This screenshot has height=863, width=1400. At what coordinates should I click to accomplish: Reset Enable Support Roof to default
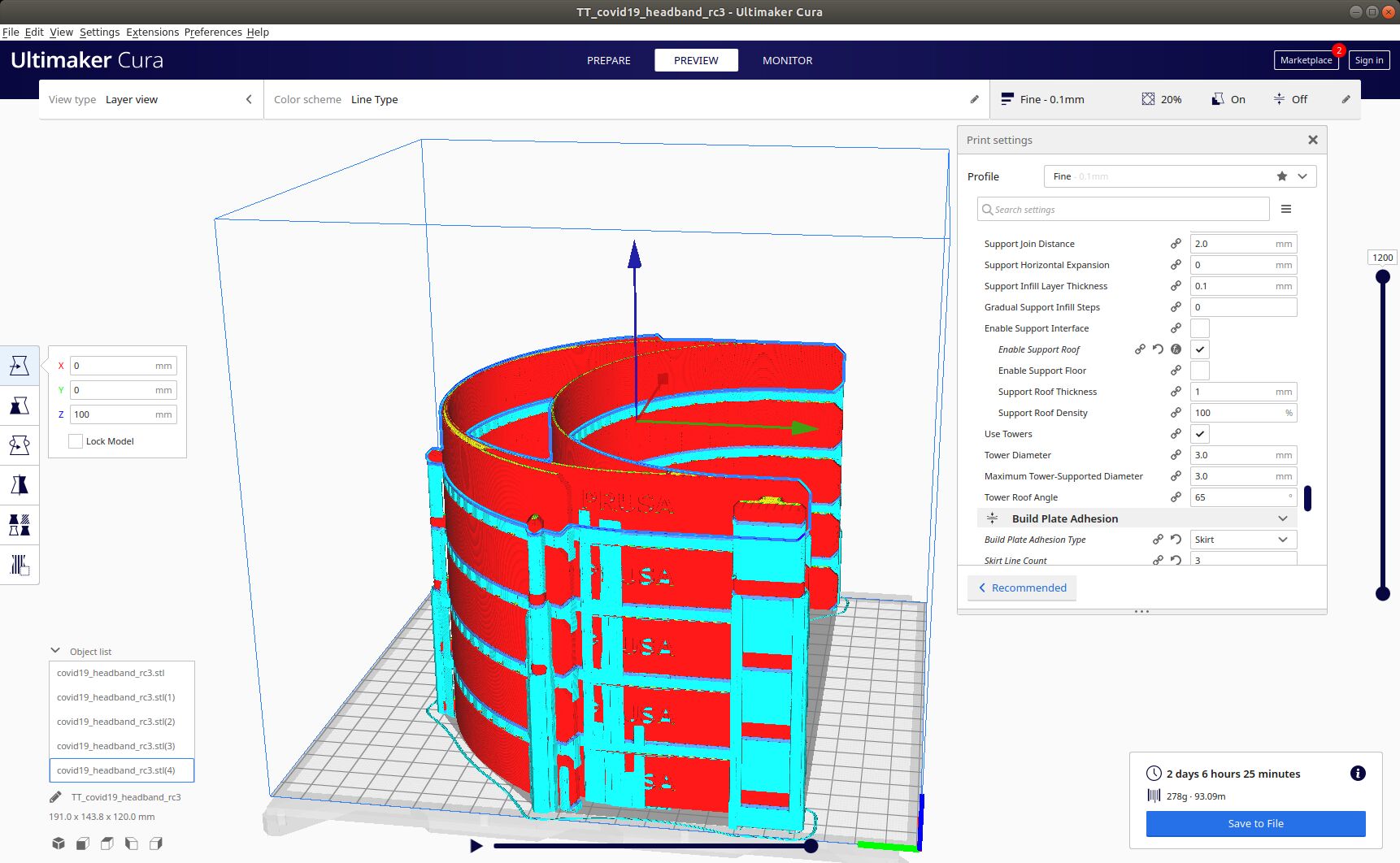click(x=1158, y=349)
